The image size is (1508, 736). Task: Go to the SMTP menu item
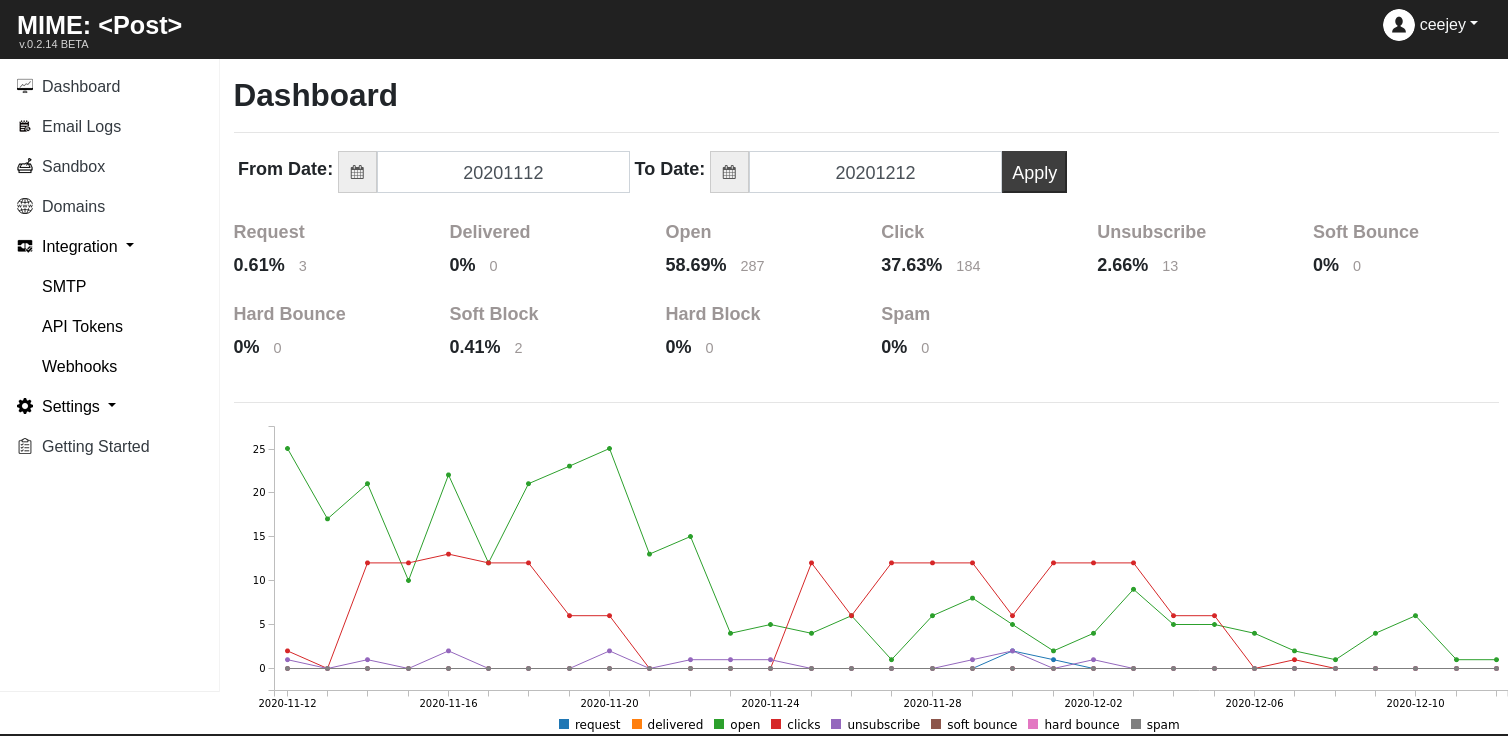pyautogui.click(x=64, y=287)
